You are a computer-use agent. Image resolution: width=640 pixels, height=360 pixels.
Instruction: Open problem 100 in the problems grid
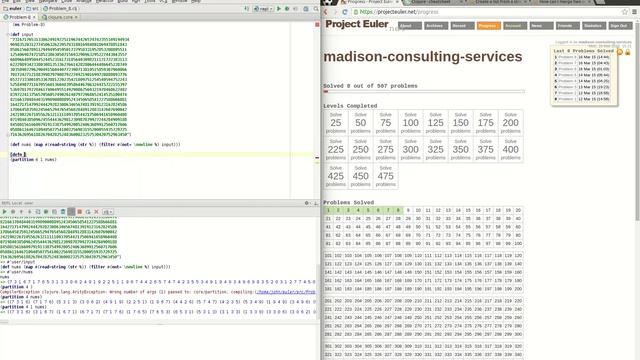pos(518,243)
